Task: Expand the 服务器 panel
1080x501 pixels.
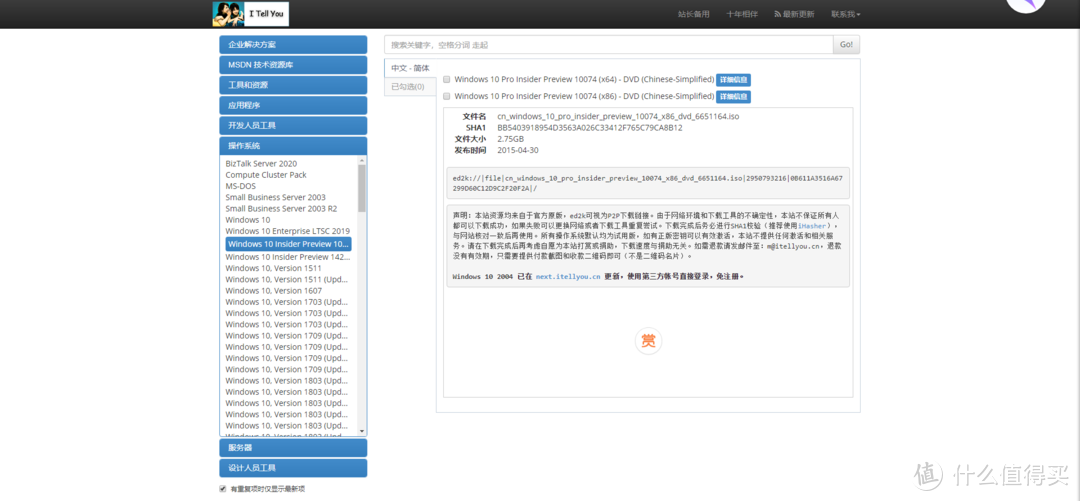Action: click(293, 448)
